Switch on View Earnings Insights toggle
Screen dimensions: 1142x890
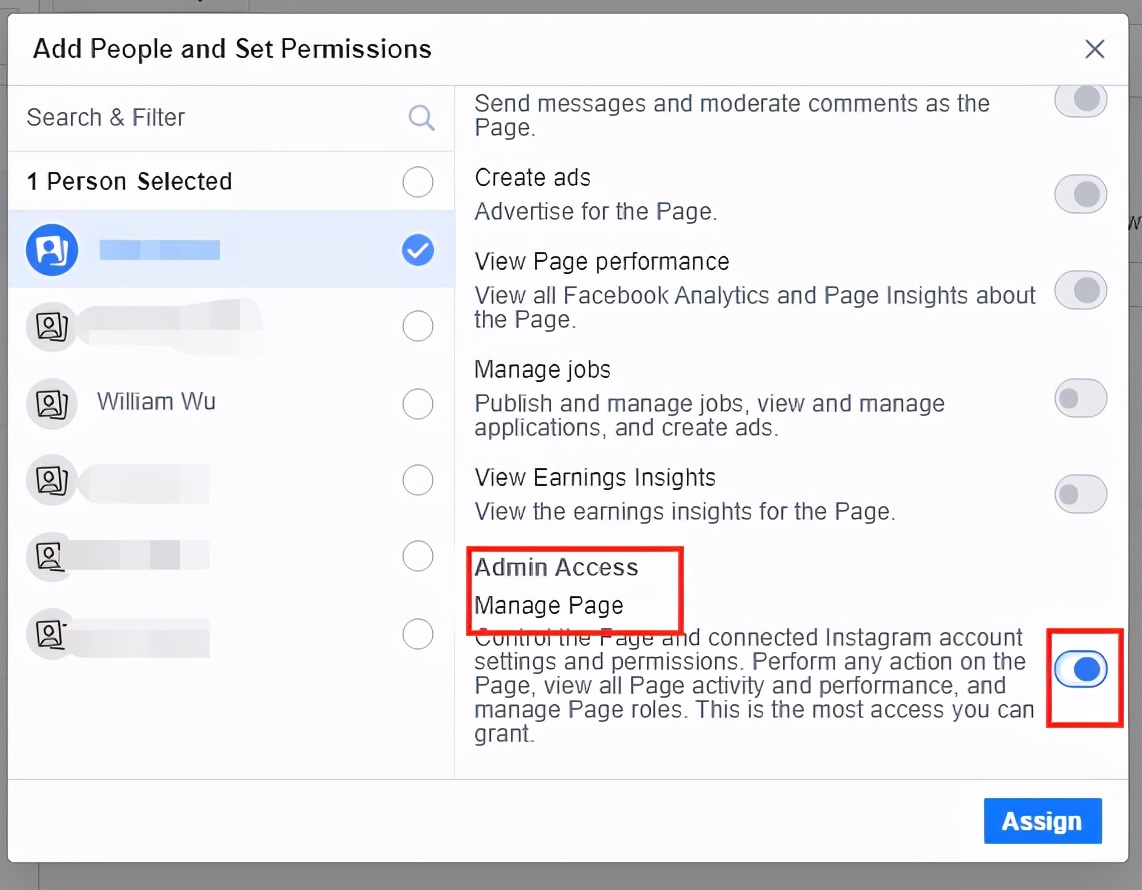click(1081, 494)
